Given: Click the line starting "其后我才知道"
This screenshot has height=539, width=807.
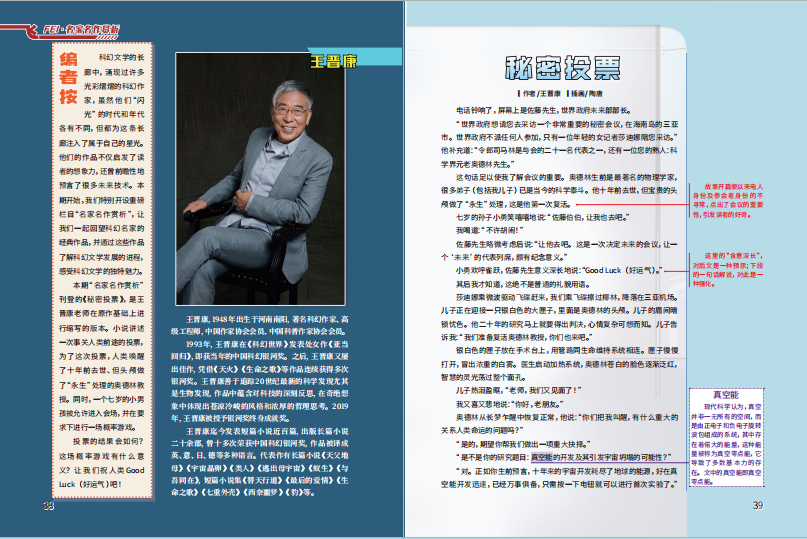Looking at the screenshot, I should 523,284.
